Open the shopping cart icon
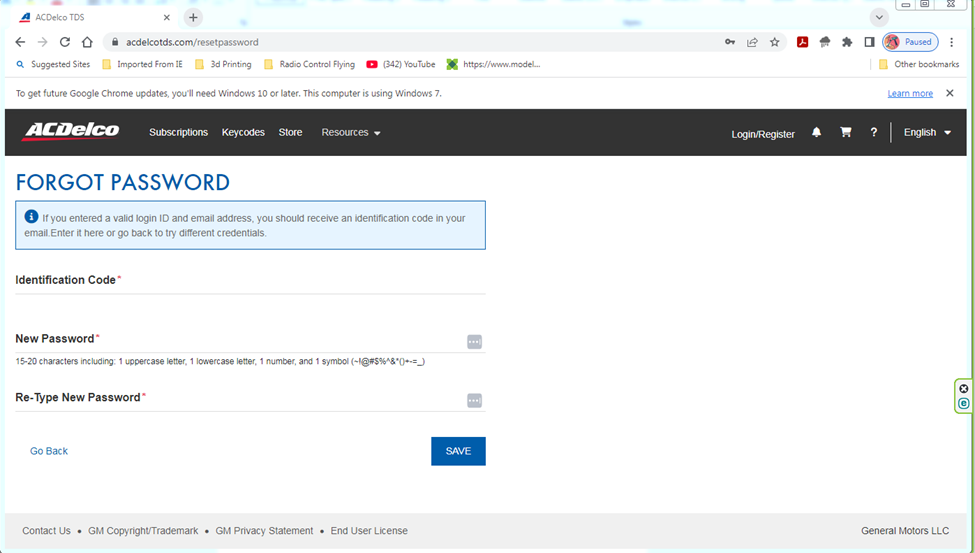The height and width of the screenshot is (553, 975). click(845, 132)
